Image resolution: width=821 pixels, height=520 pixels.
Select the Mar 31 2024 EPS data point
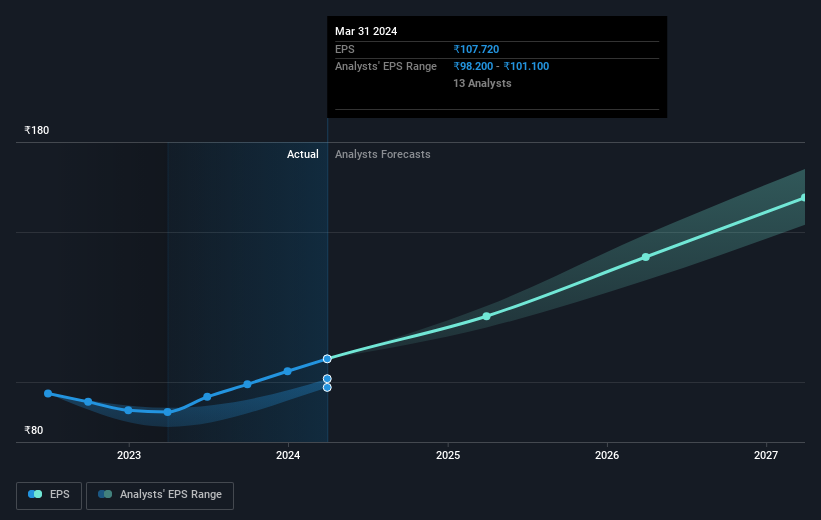327,359
